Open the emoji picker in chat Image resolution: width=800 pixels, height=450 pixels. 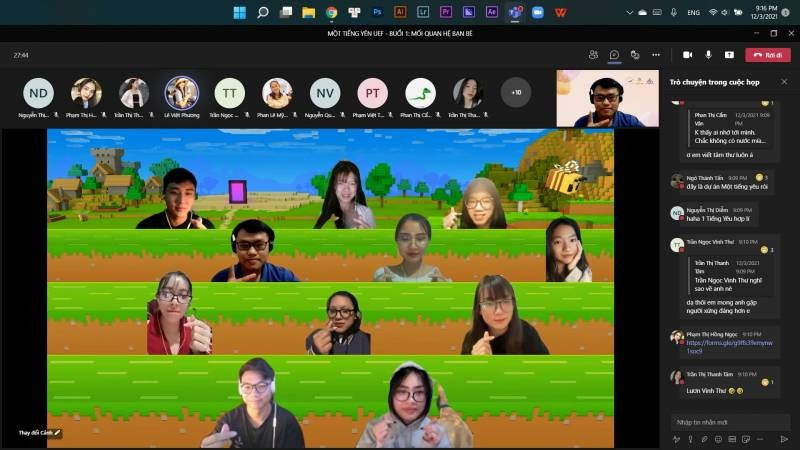716,438
